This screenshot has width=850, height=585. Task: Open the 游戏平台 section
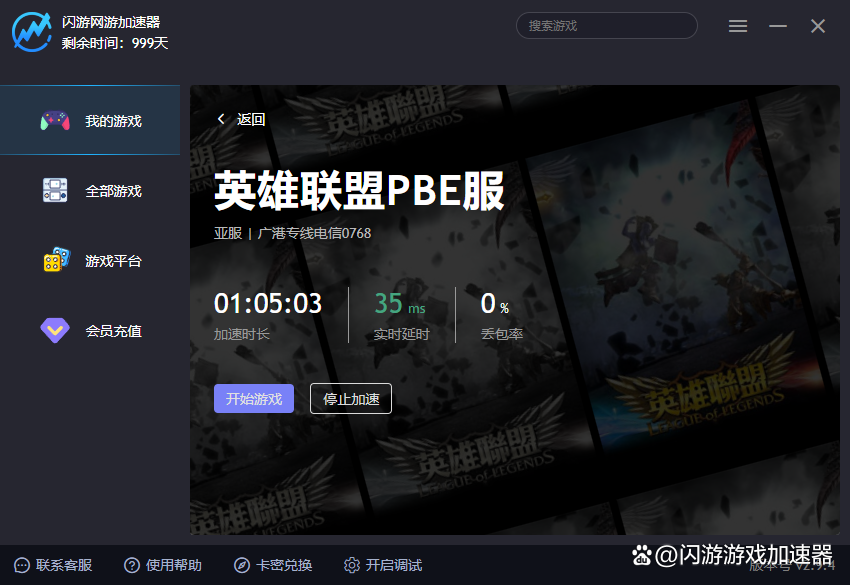coord(90,261)
